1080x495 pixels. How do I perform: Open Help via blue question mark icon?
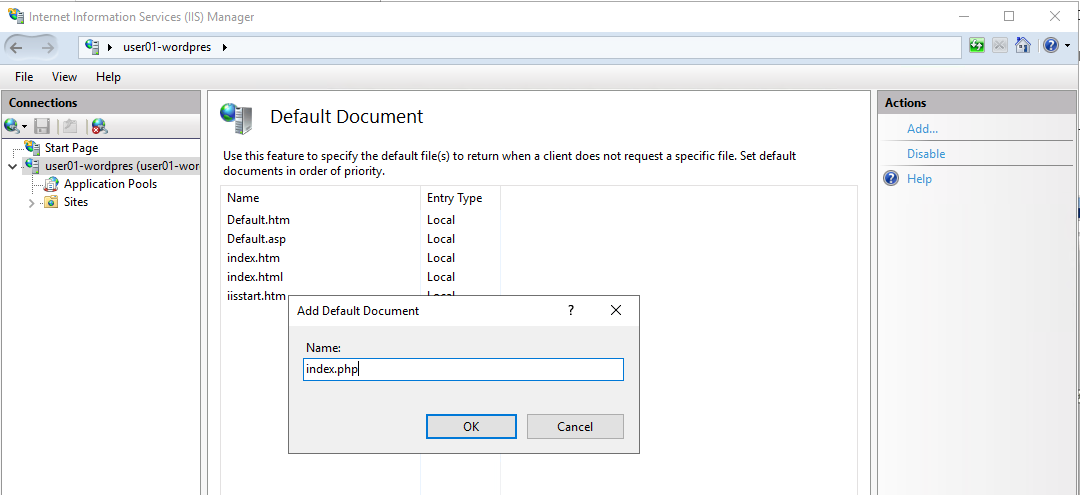1050,46
